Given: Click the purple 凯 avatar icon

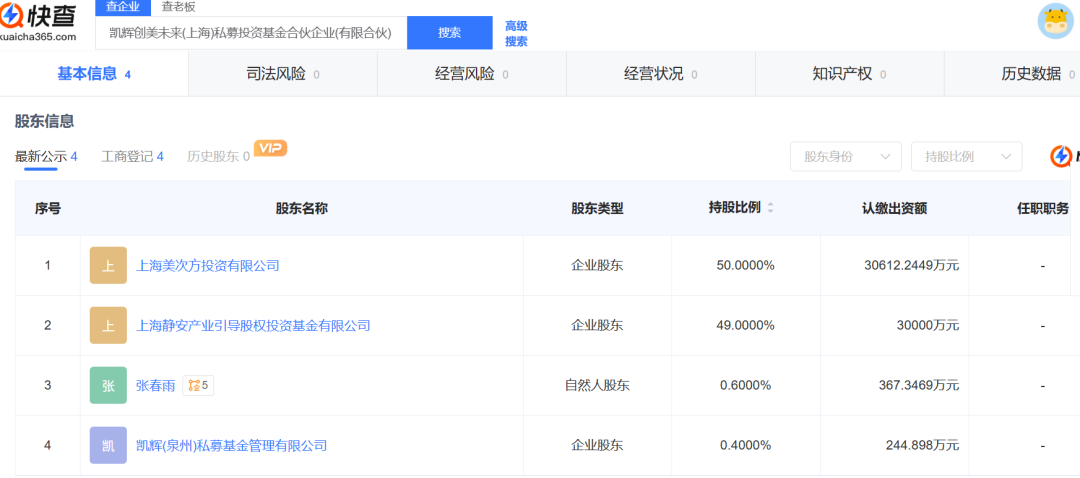Looking at the screenshot, I should (108, 445).
